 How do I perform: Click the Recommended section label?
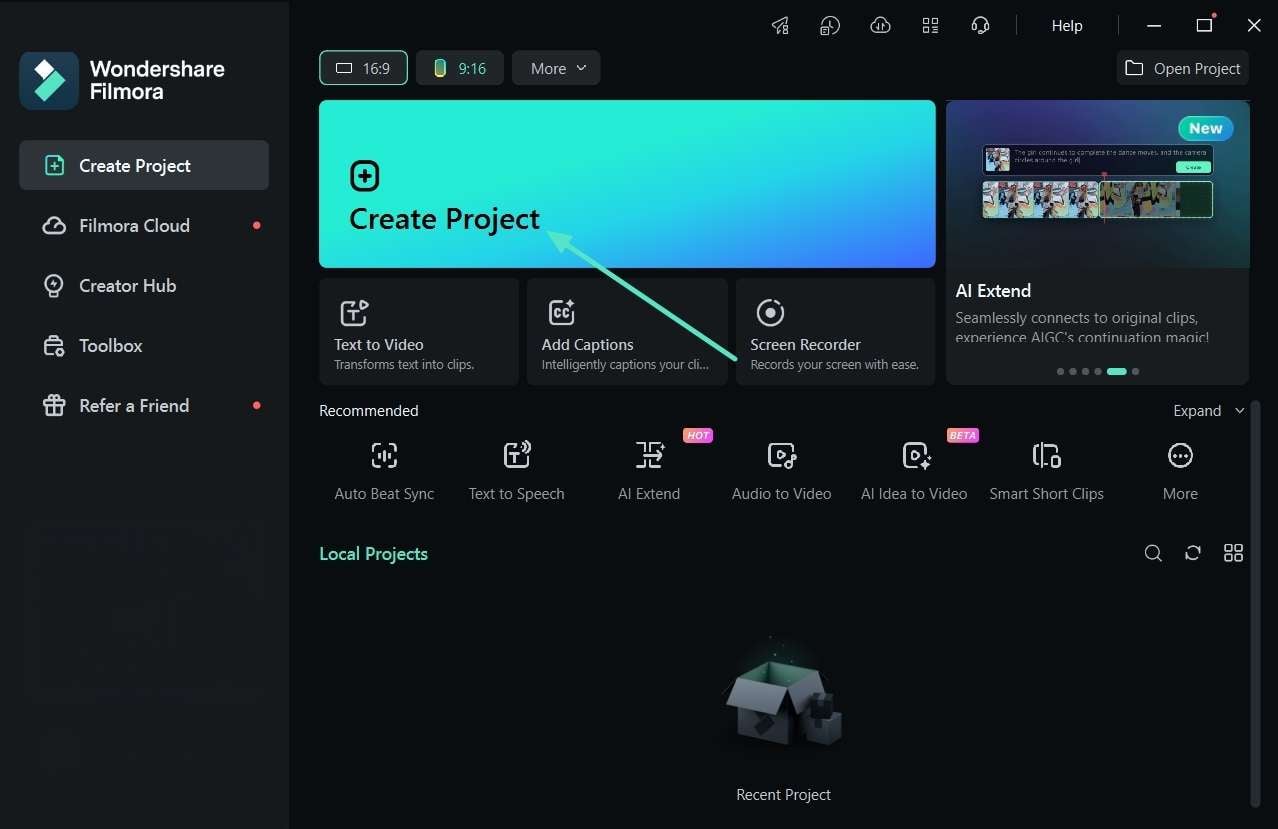369,411
